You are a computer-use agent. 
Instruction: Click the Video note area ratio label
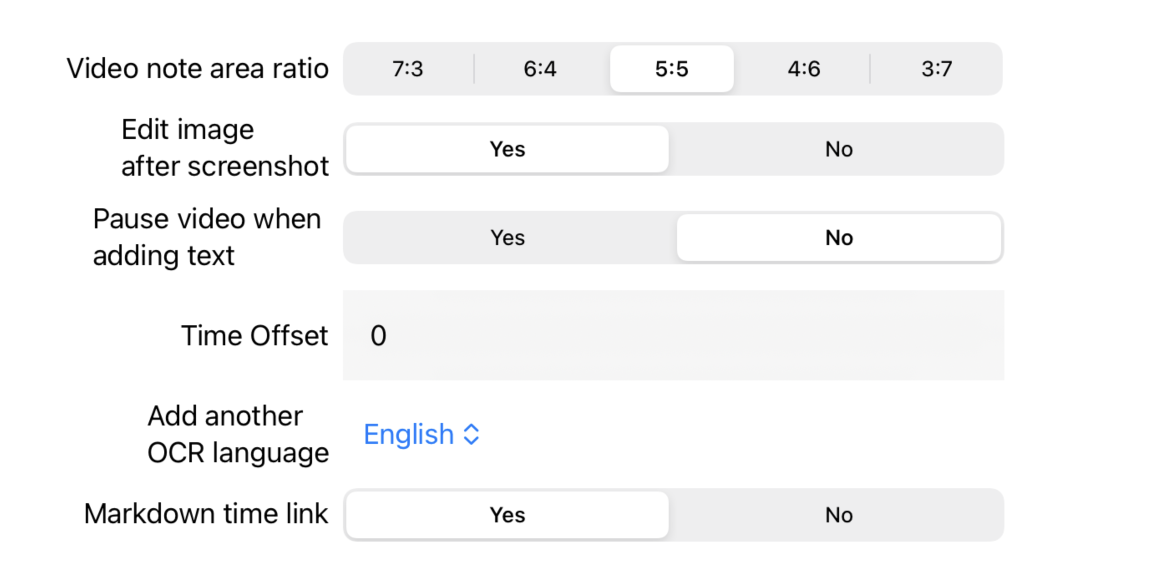tap(198, 69)
